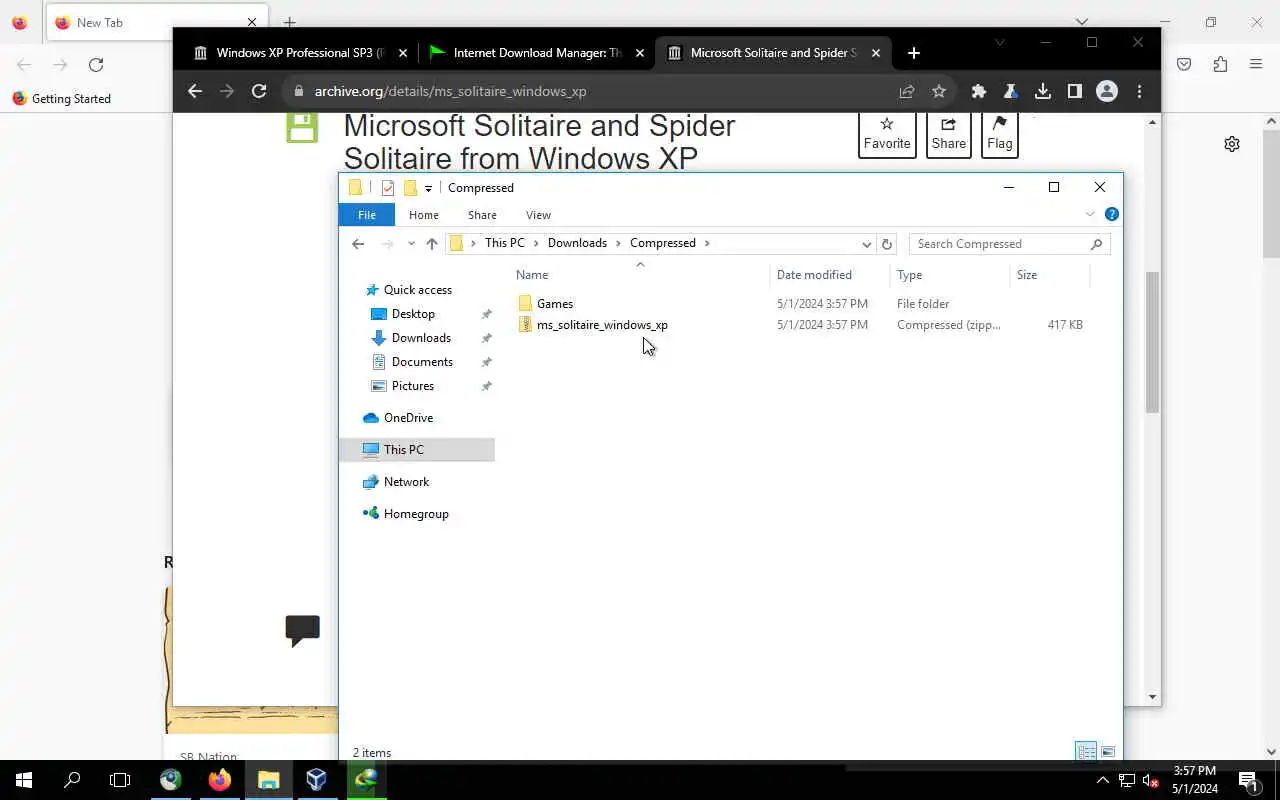This screenshot has width=1280, height=800.
Task: Sort files by the Name column header
Action: [x=532, y=275]
